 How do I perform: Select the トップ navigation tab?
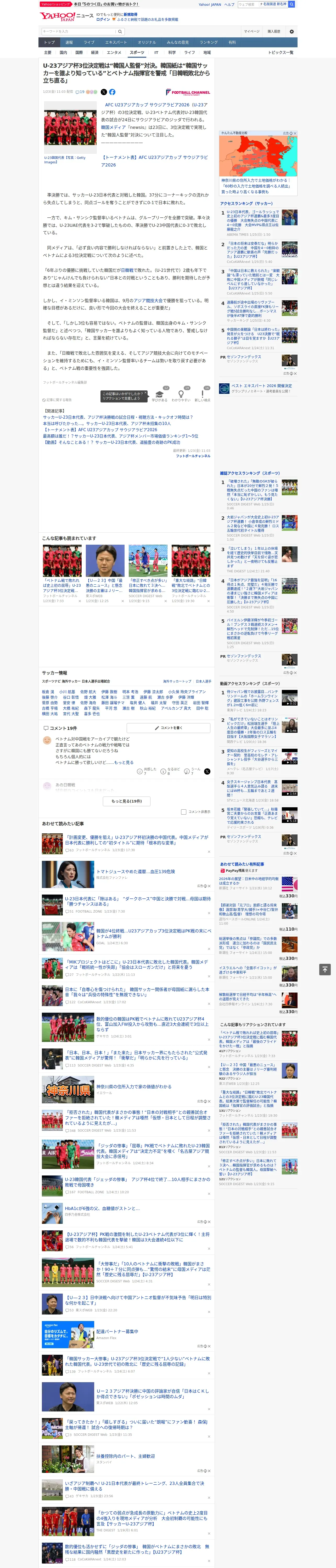coord(49,43)
